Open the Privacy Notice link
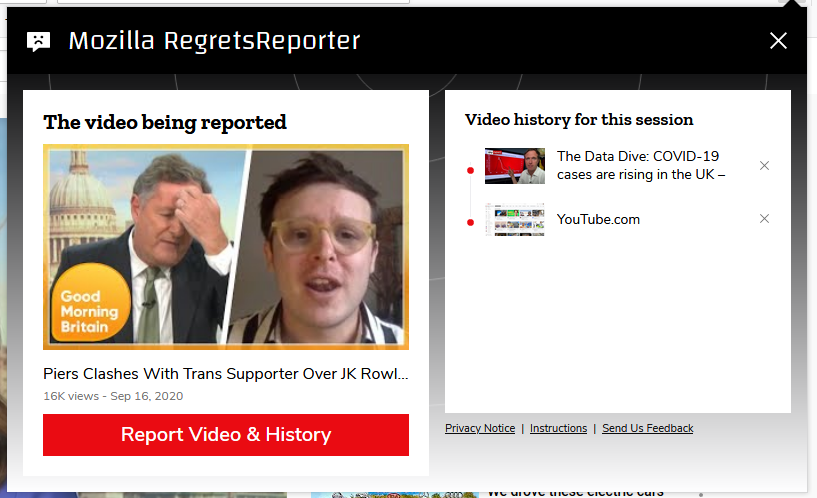The width and height of the screenshot is (817, 498). pos(480,428)
